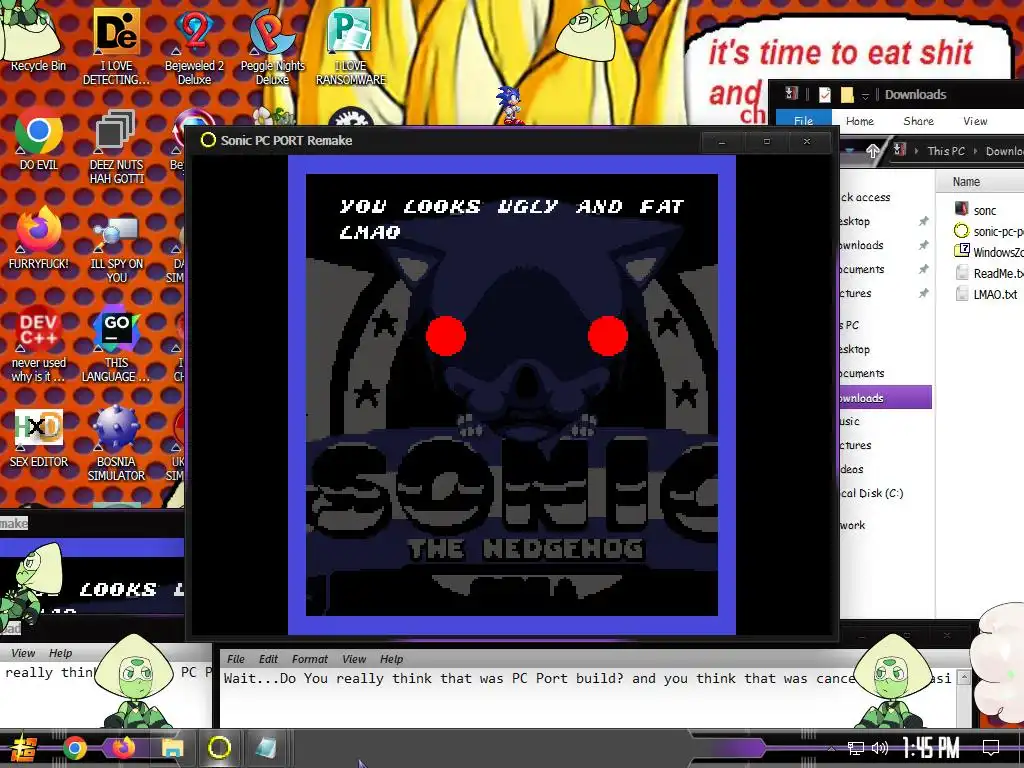Open Firefox from the taskbar
1024x768 pixels.
(x=123, y=748)
